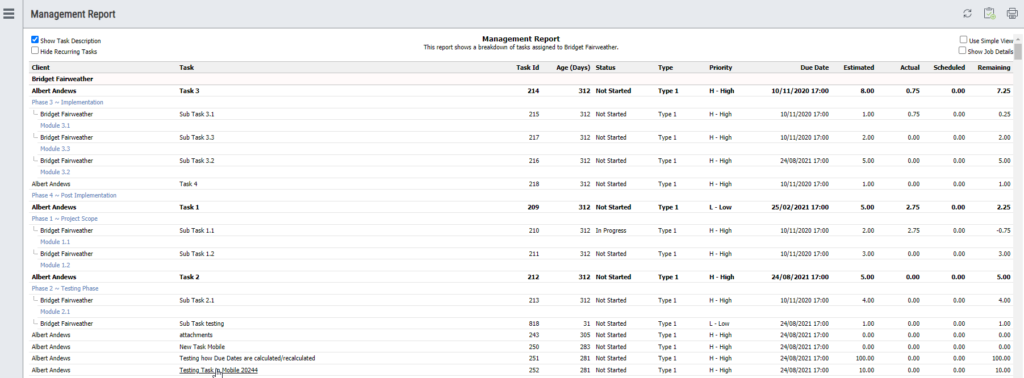The image size is (1024, 378).
Task: Print the Management Report
Action: click(x=1012, y=14)
